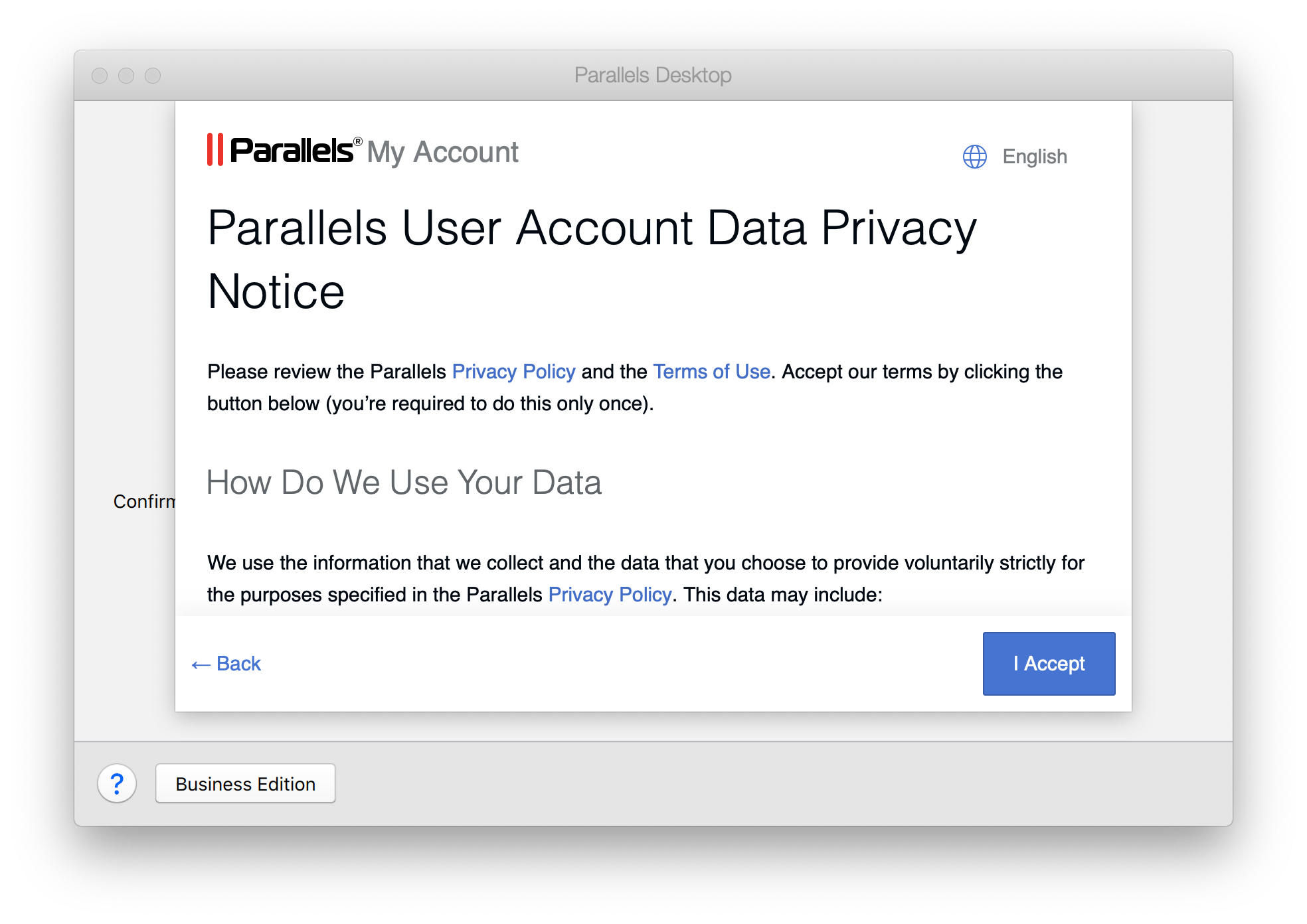Click the red Parallels logo bars

click(215, 150)
